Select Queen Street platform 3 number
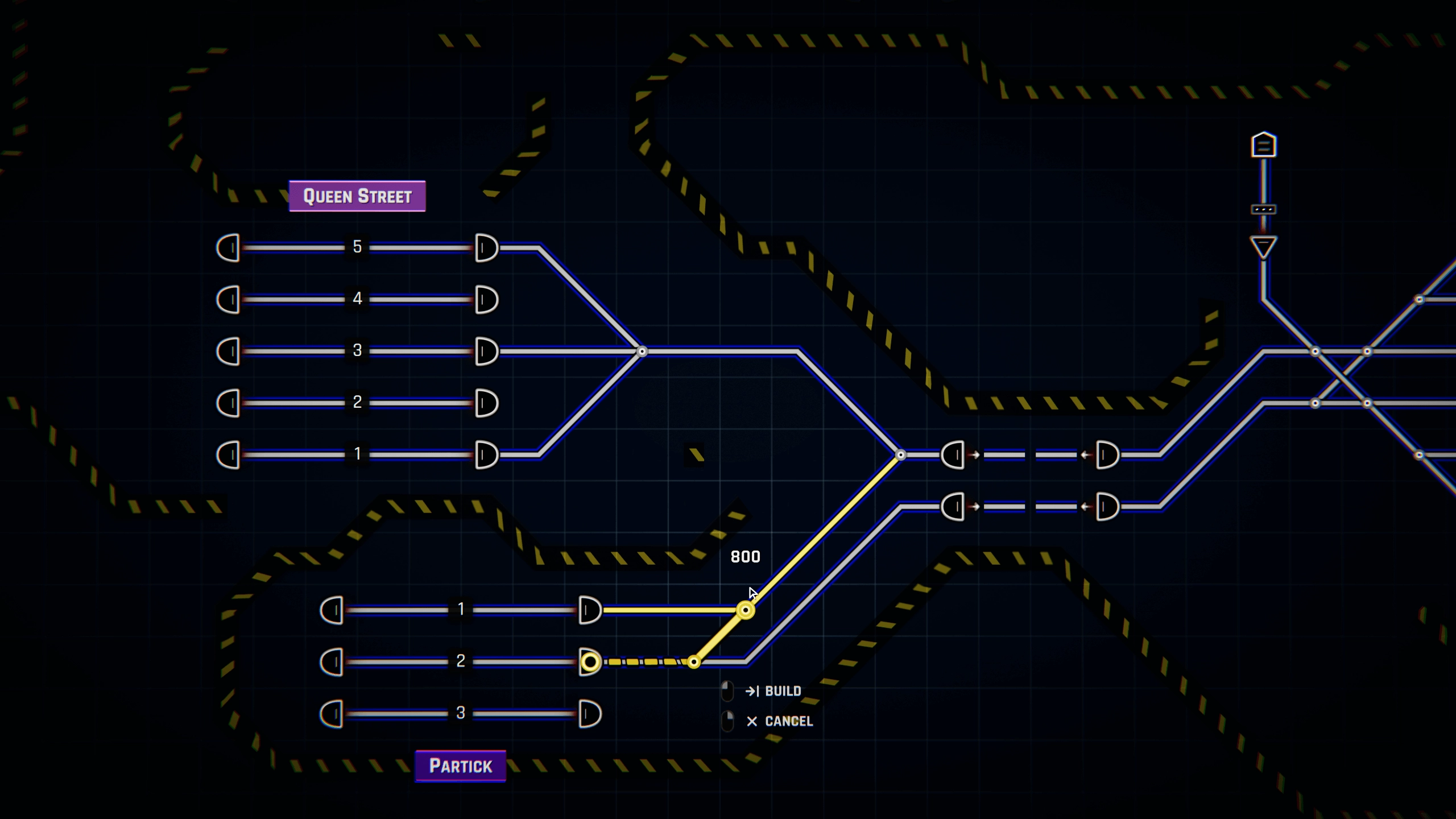 click(x=357, y=350)
